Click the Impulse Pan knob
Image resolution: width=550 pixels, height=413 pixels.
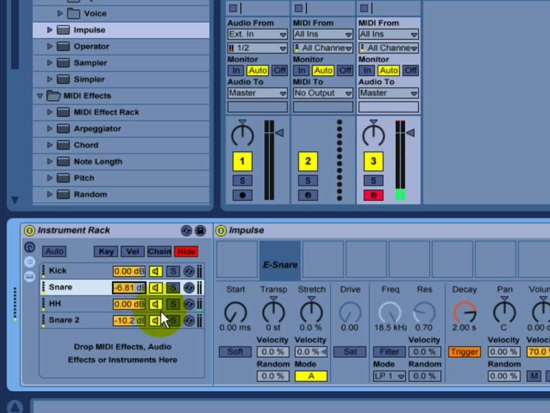(x=504, y=311)
